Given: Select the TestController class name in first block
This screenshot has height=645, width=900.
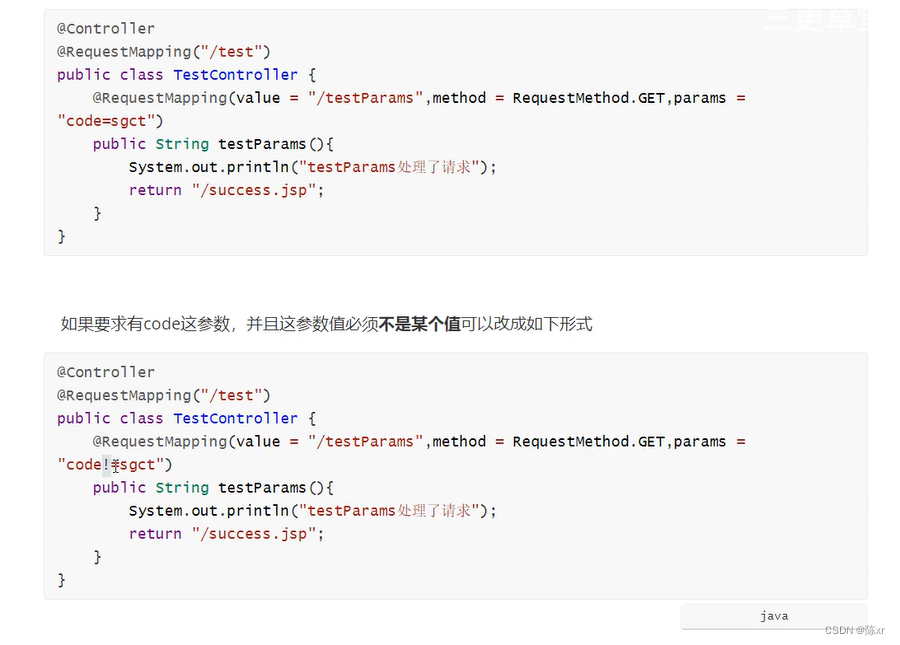Looking at the screenshot, I should [235, 74].
